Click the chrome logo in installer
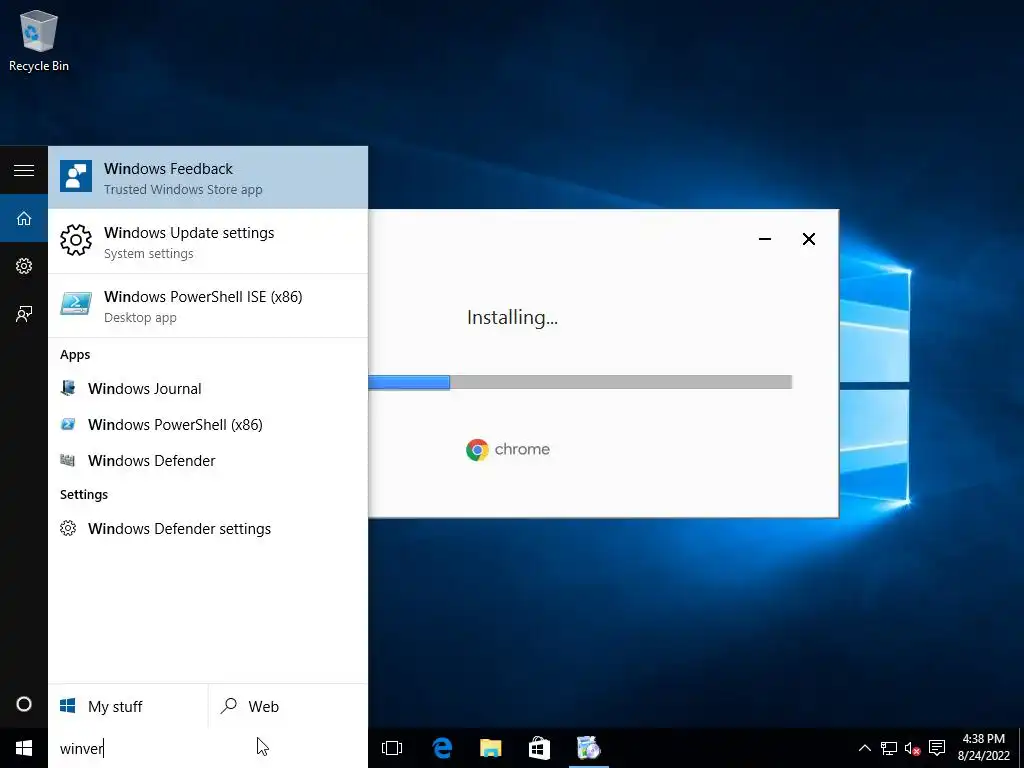Image resolution: width=1024 pixels, height=768 pixels. (x=508, y=449)
